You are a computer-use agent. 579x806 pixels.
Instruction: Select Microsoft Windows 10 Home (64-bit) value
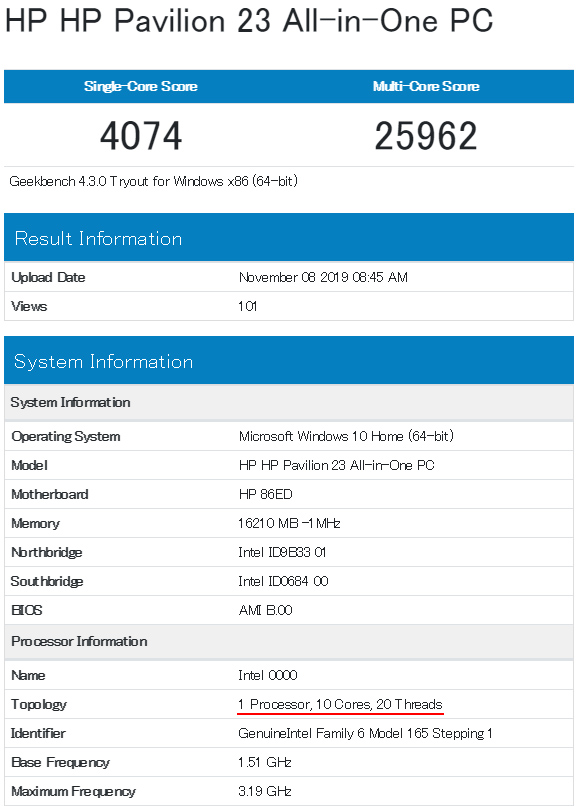pos(347,436)
